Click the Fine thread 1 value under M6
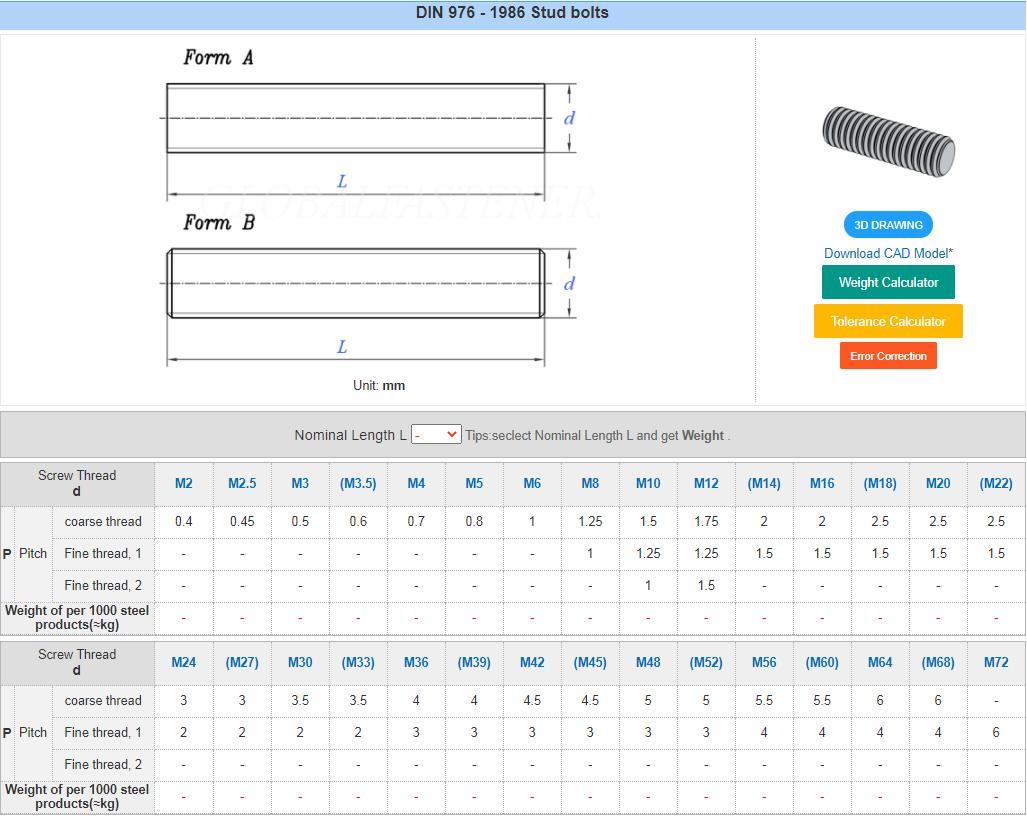 pos(532,553)
